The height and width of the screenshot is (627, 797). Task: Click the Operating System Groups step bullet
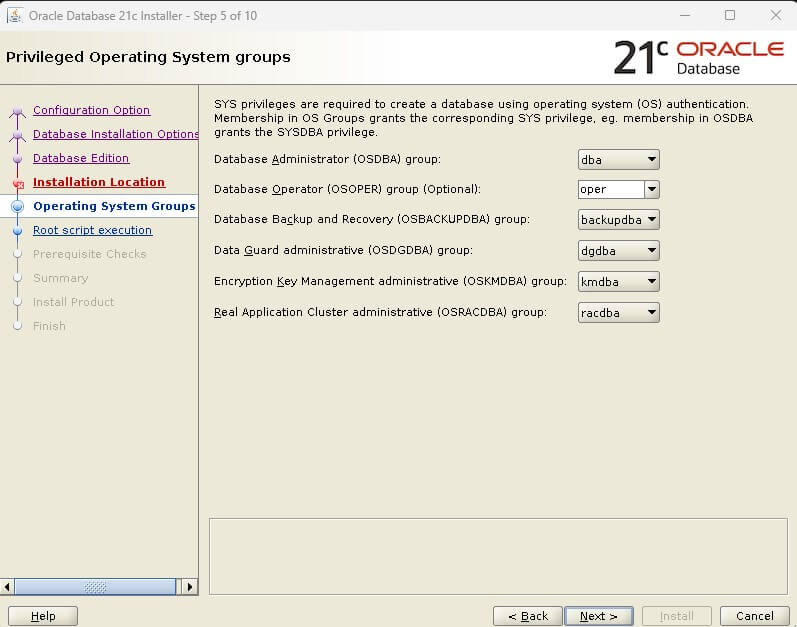pos(18,206)
